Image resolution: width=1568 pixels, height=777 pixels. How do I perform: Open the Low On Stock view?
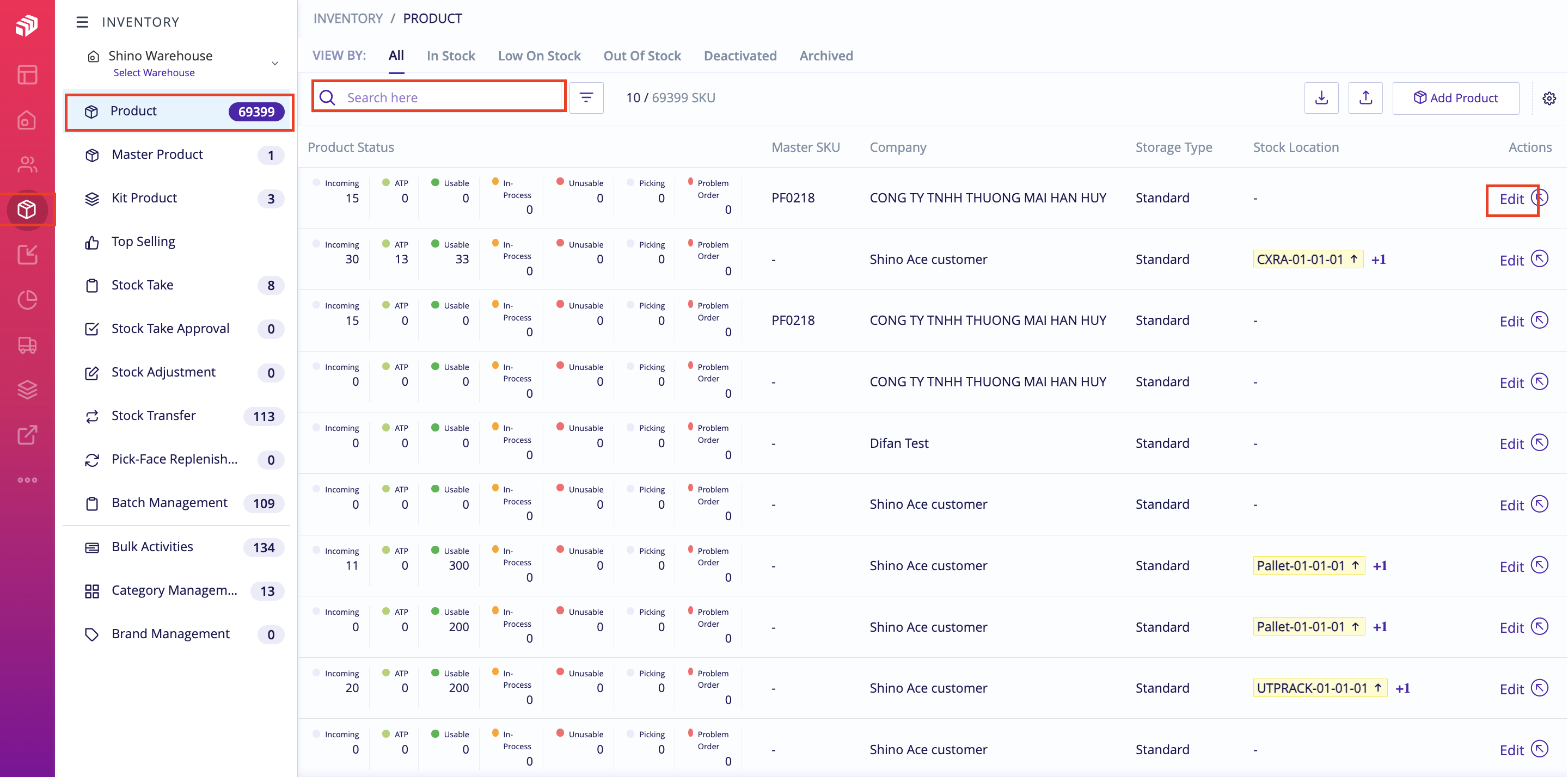[x=540, y=55]
